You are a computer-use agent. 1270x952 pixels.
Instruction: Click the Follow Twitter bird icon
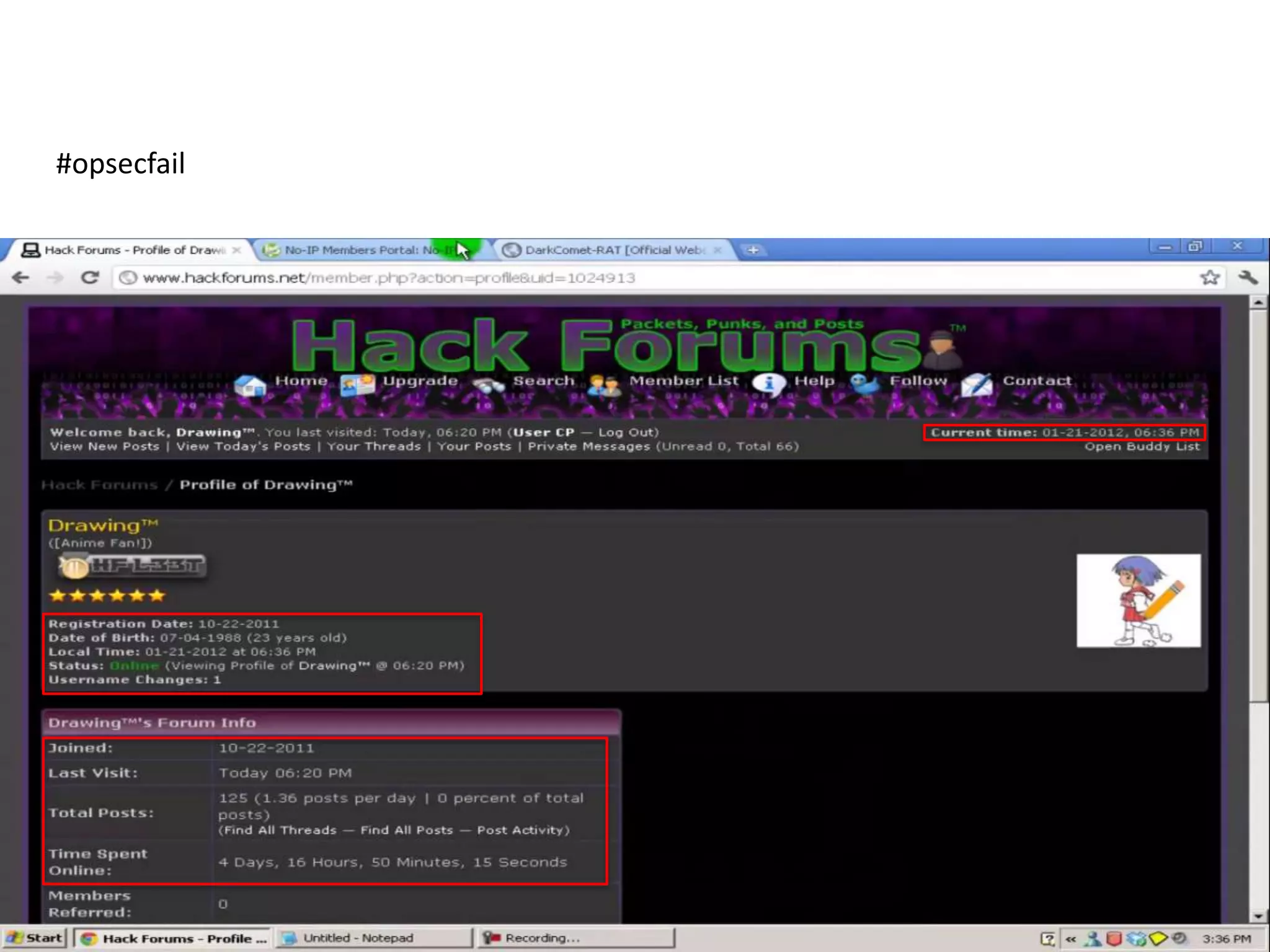[x=864, y=384]
